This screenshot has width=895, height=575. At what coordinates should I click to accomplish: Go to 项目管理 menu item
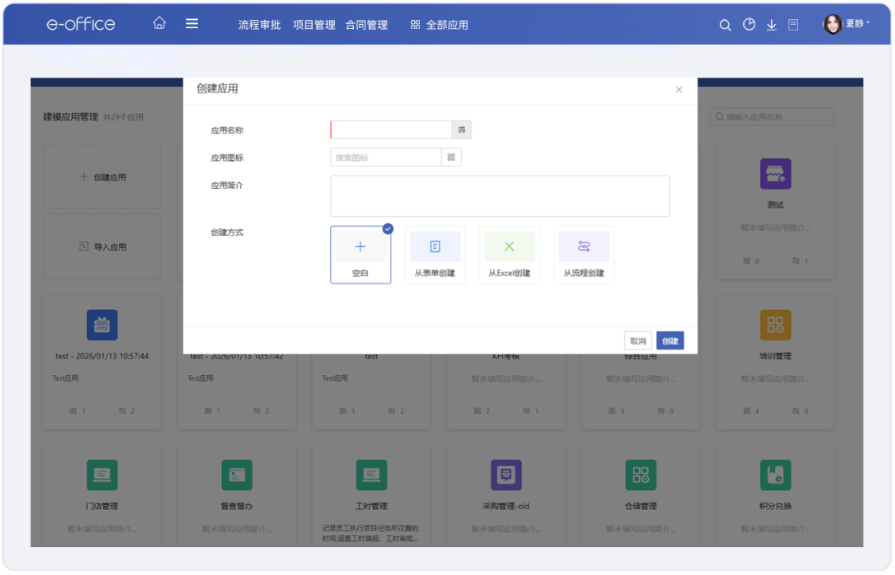click(x=314, y=25)
